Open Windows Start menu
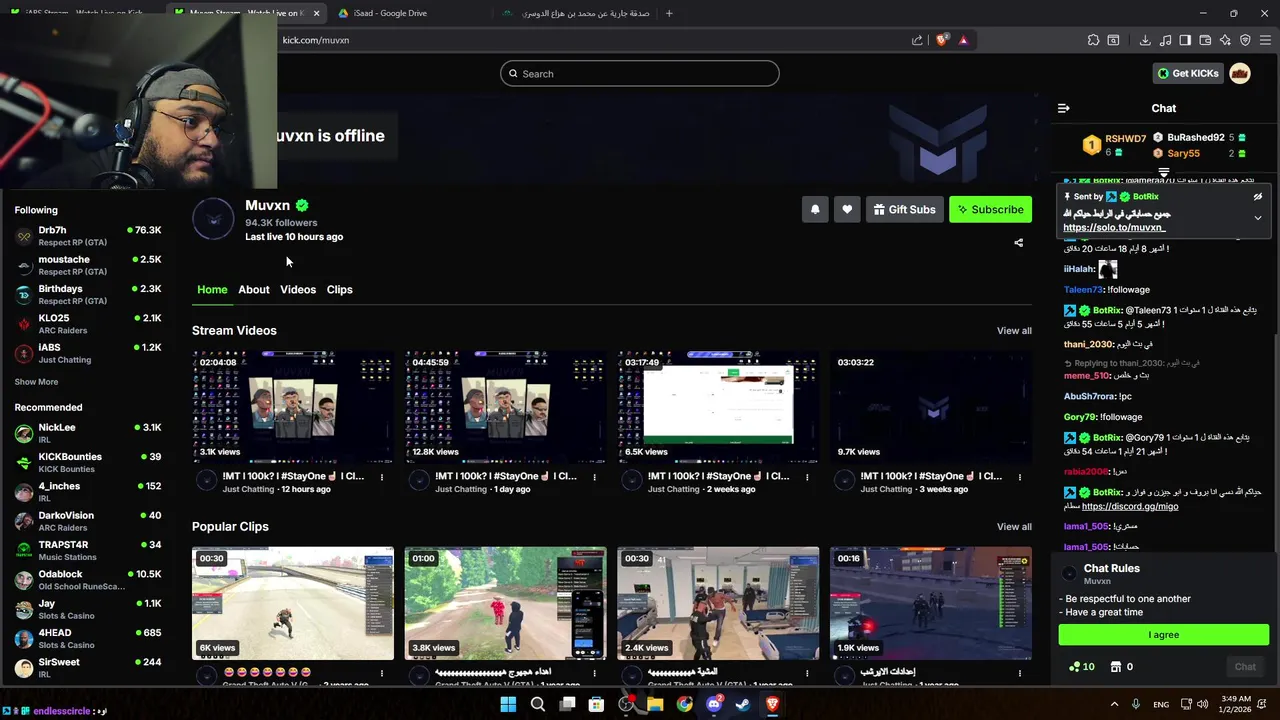 (508, 704)
